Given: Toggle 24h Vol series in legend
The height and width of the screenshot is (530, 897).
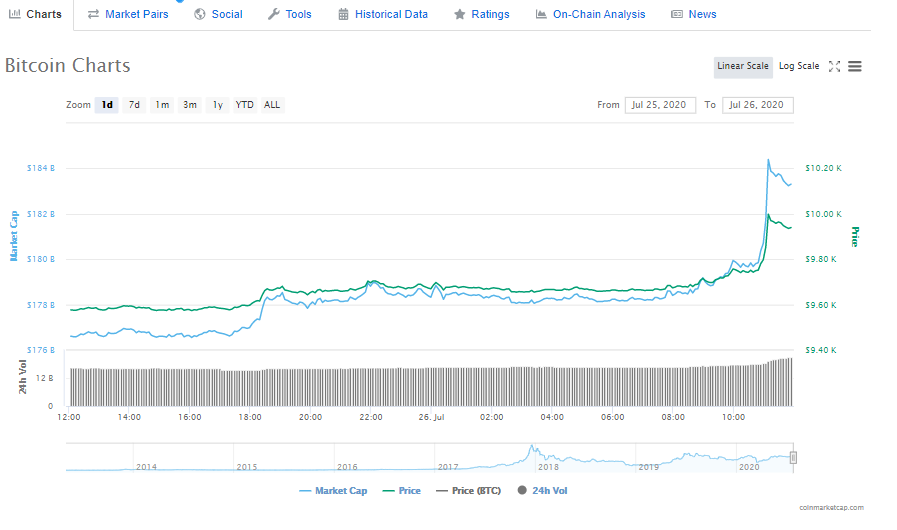Looking at the screenshot, I should point(542,491).
